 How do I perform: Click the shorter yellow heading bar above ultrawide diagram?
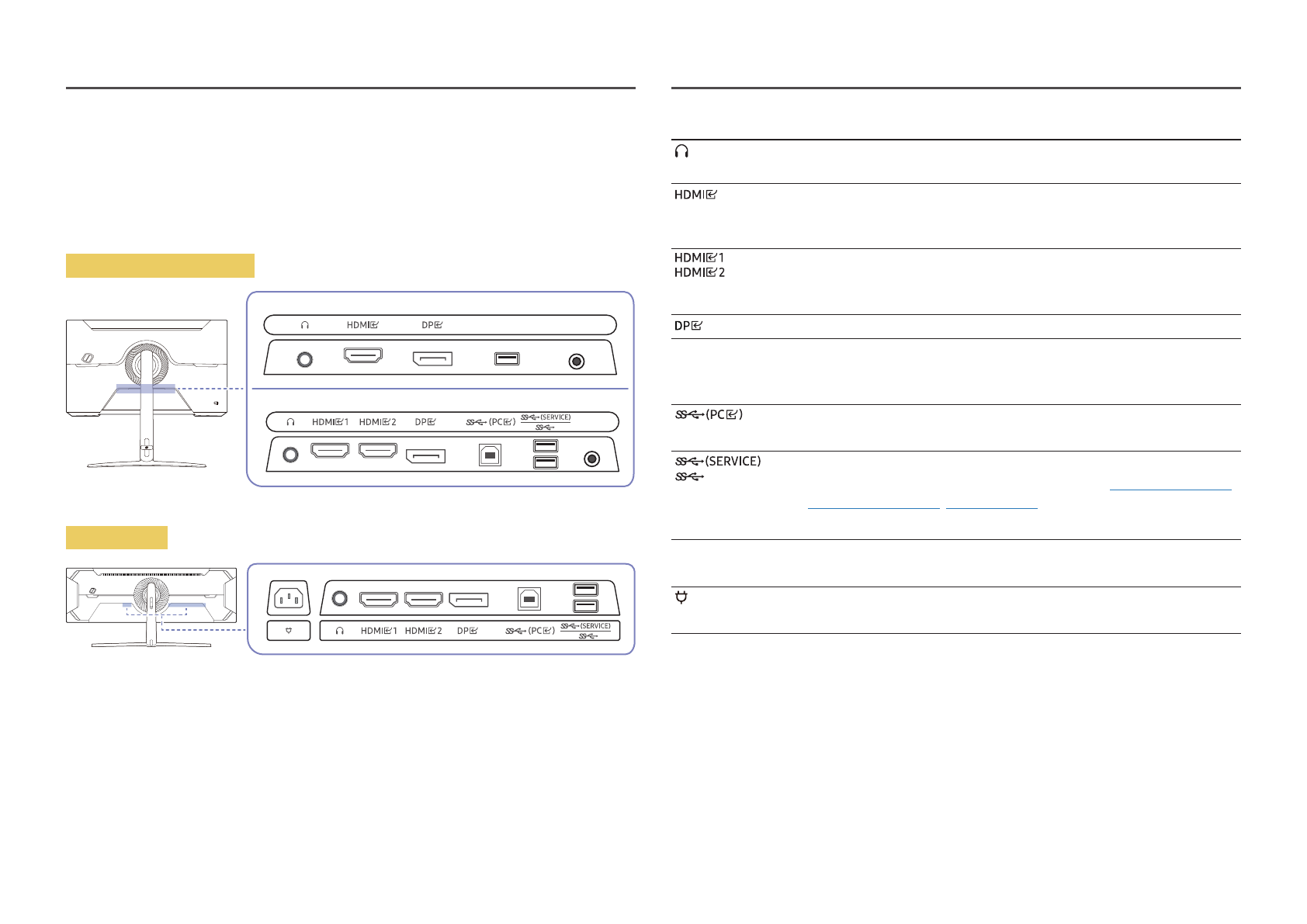[116, 538]
